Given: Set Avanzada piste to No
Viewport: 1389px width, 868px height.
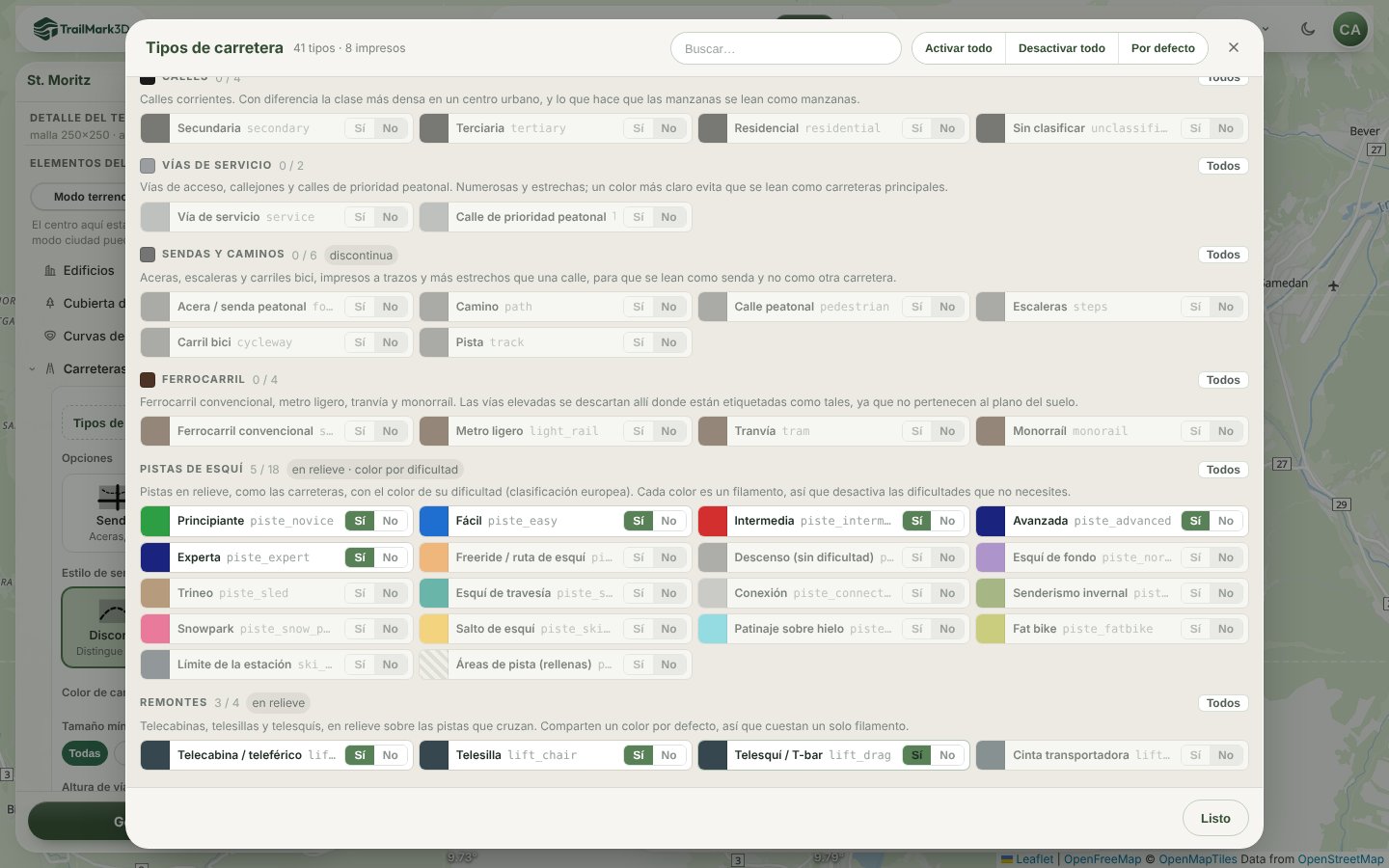Looking at the screenshot, I should click(1225, 521).
